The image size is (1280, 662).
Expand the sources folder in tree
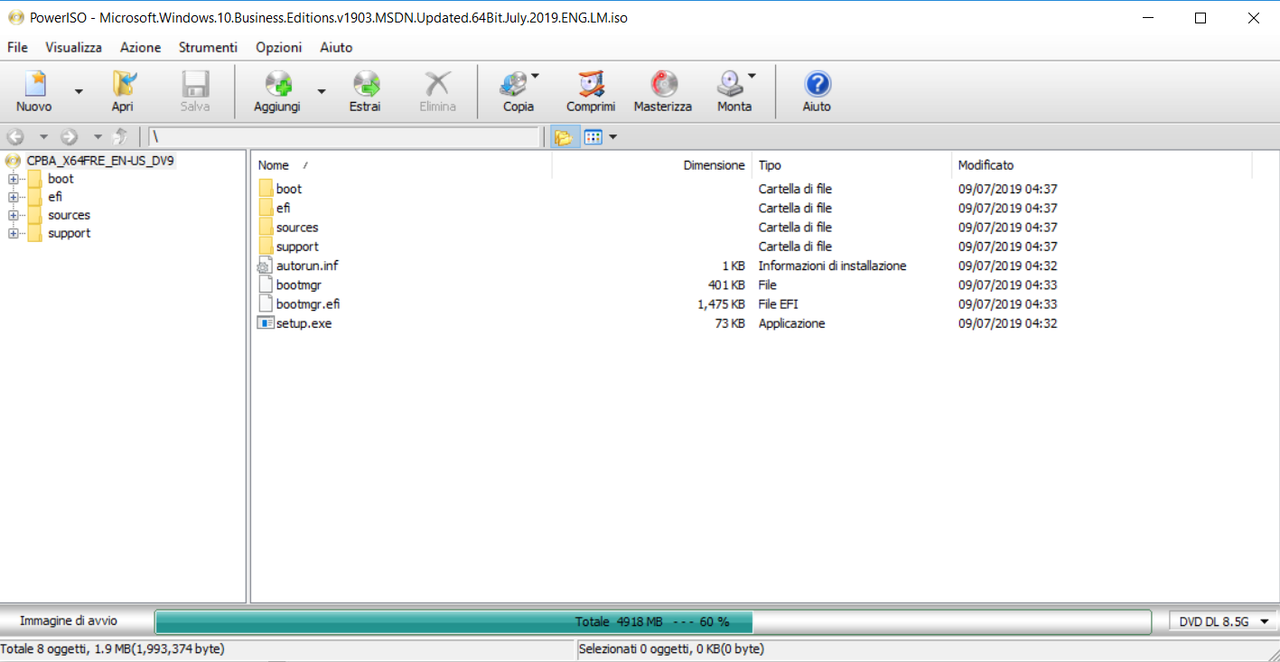13,215
